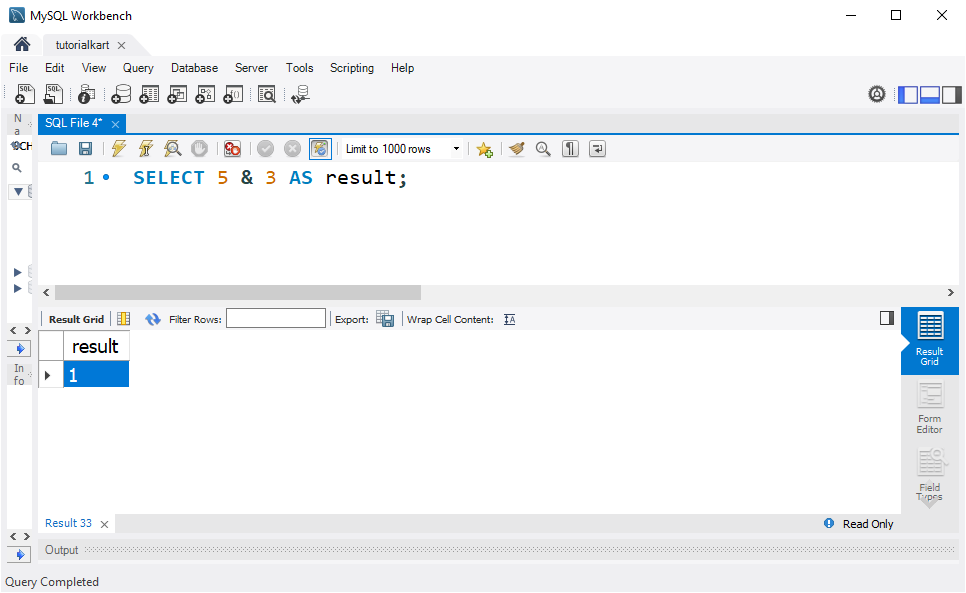966x593 pixels.
Task: Switch to Field Types view
Action: click(929, 475)
